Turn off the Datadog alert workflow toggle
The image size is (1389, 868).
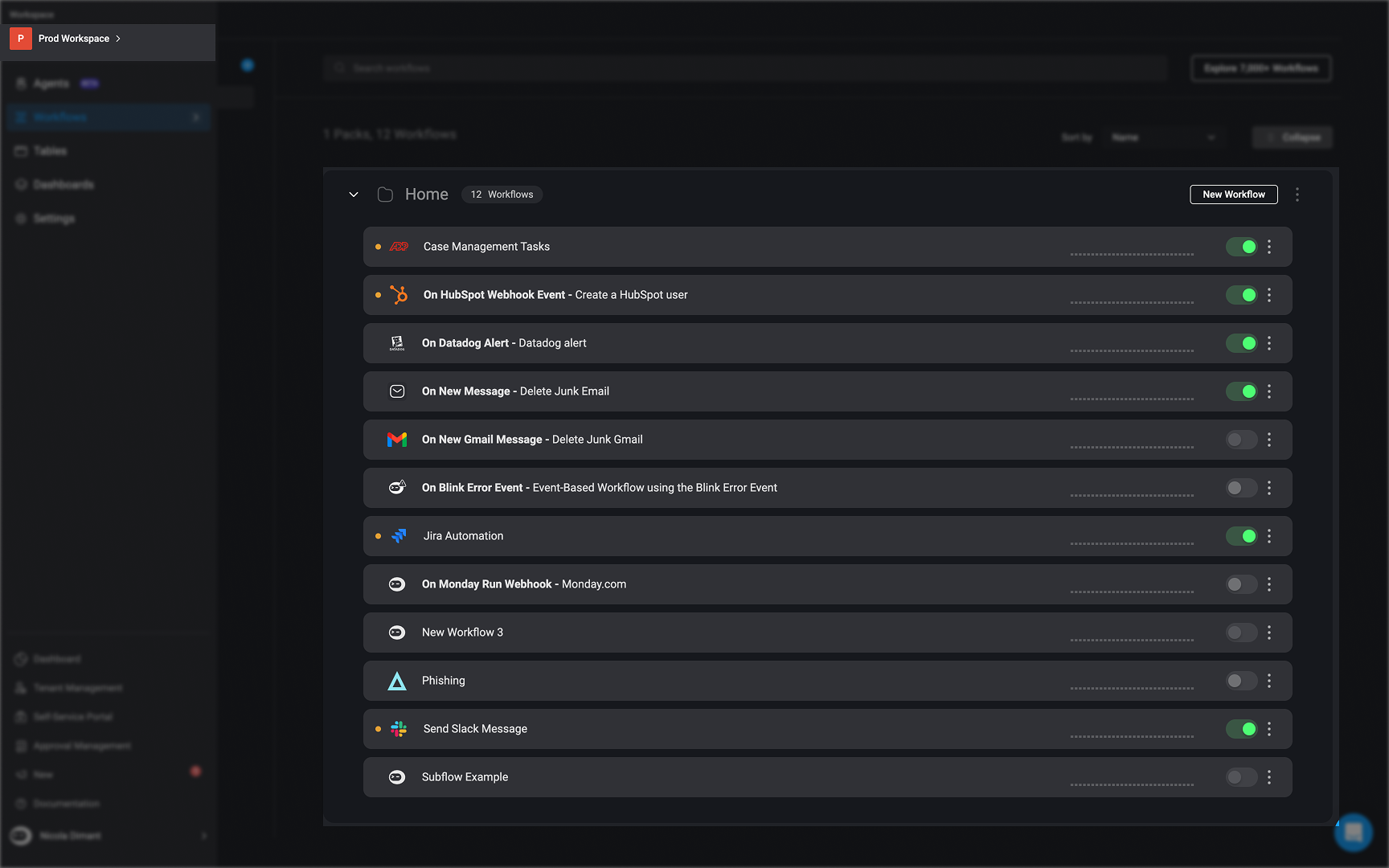[1241, 343]
